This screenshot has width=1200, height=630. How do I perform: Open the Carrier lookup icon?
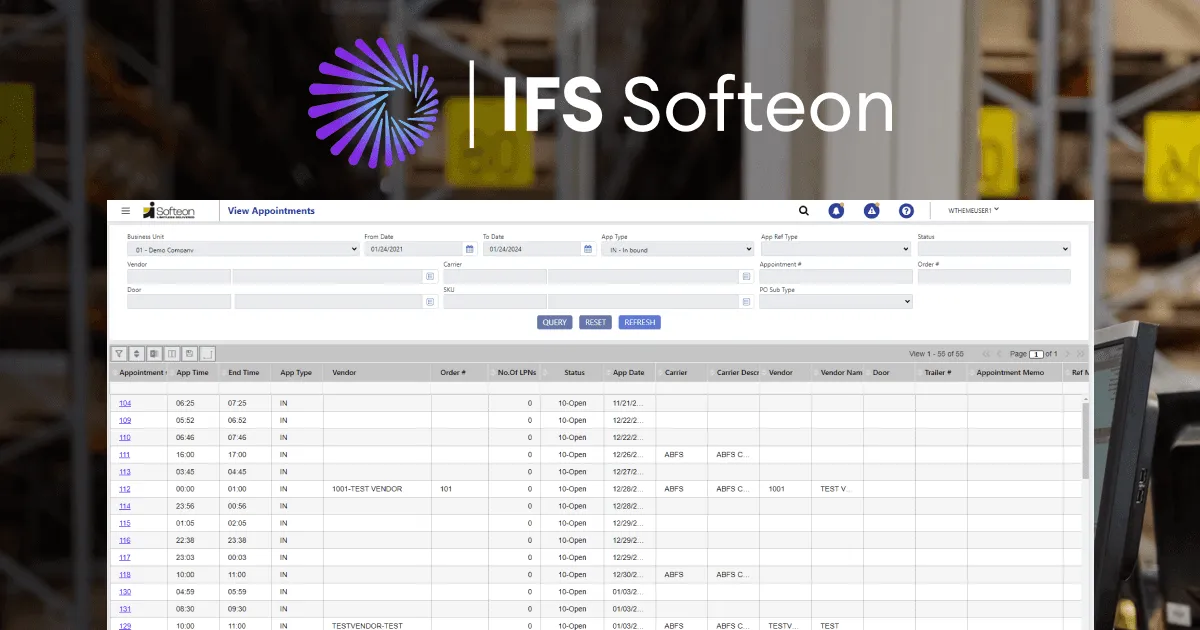746,276
